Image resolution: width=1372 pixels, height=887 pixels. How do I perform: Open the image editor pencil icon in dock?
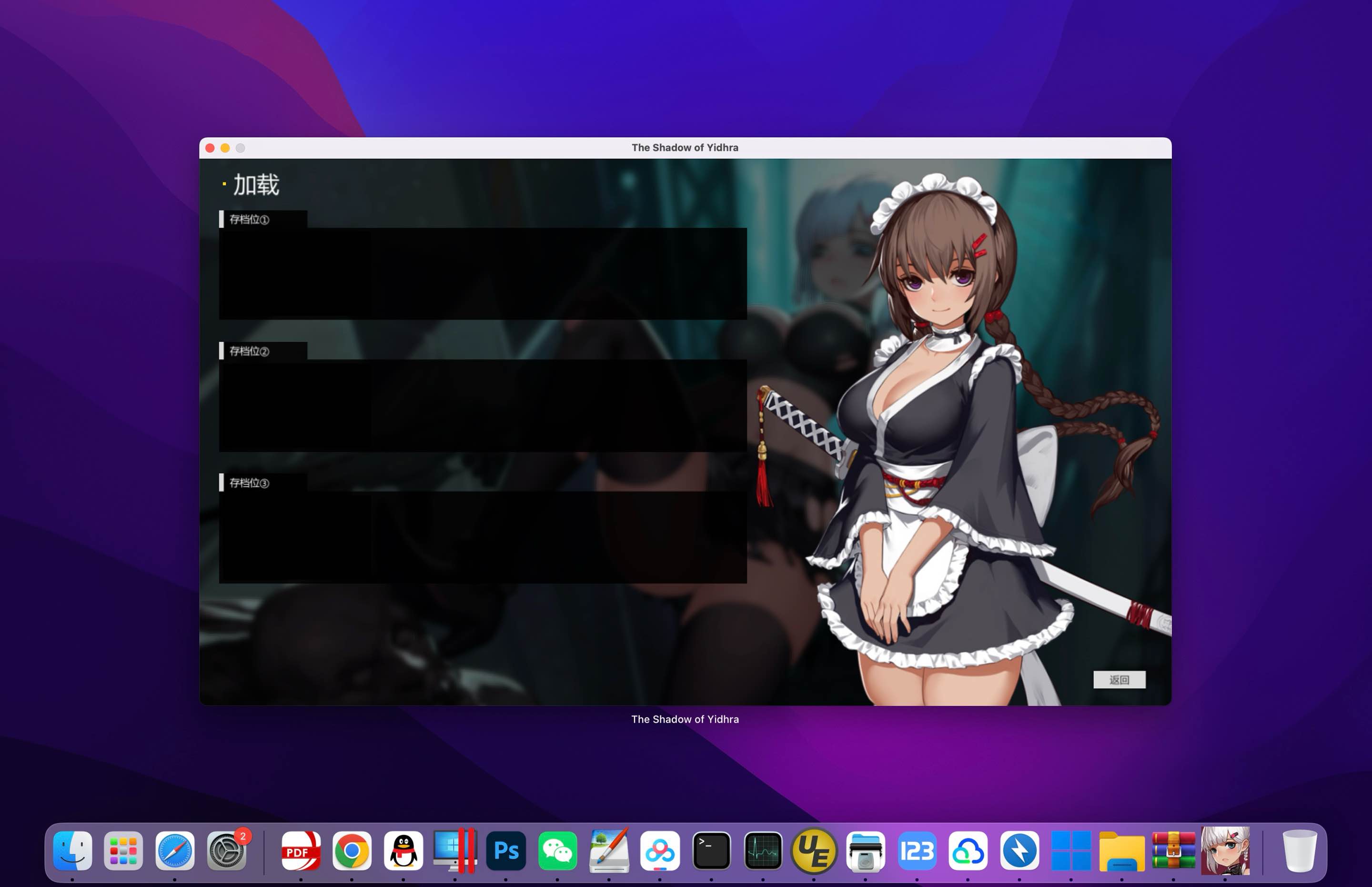609,850
